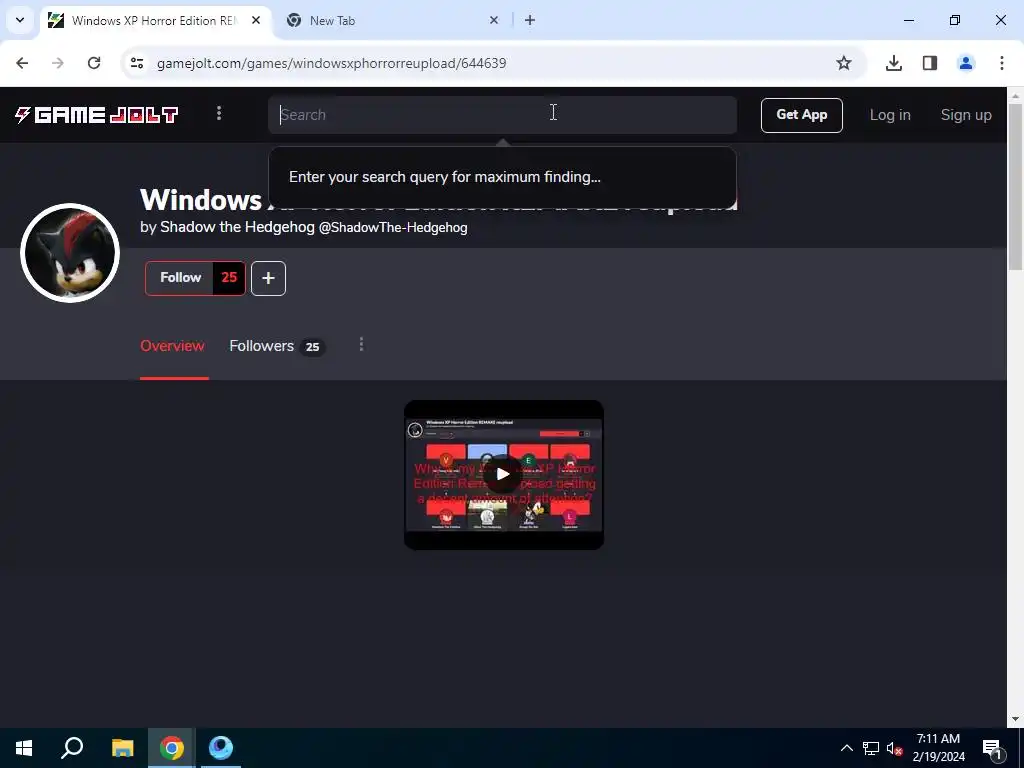This screenshot has width=1024, height=768.
Task: Open Windows taskbar search
Action: click(x=72, y=748)
